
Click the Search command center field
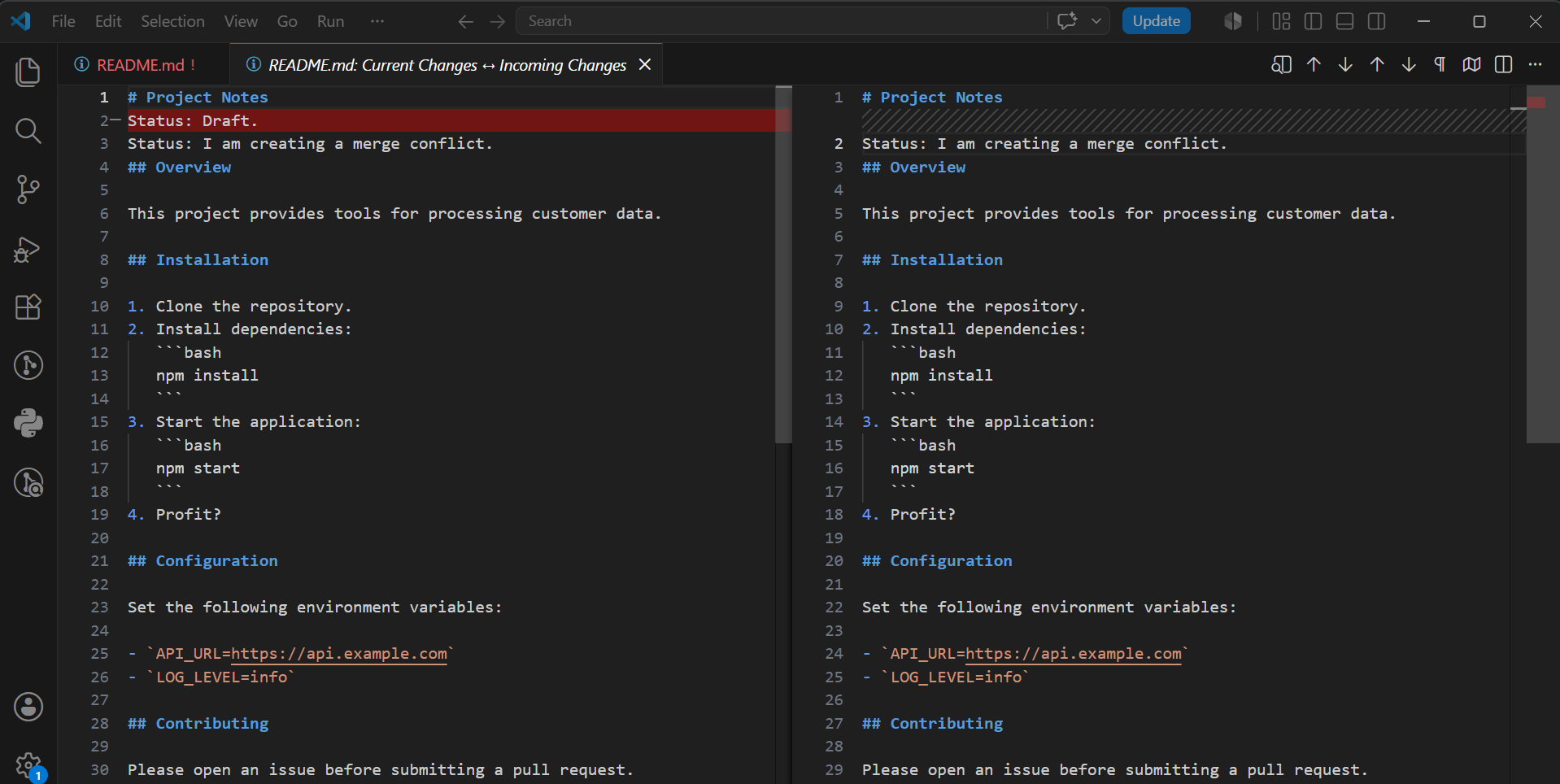tap(781, 21)
